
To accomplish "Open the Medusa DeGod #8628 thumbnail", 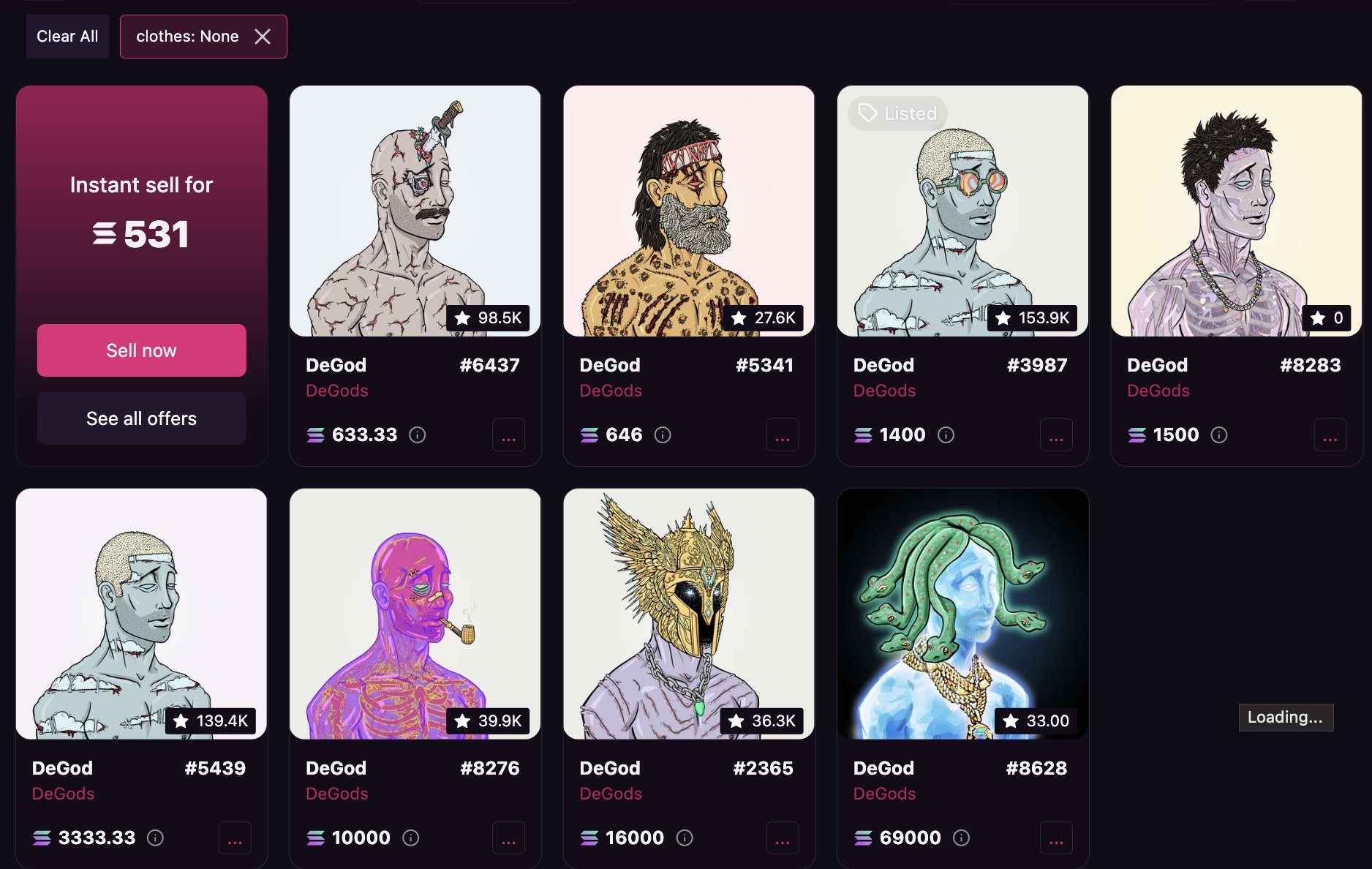I will click(962, 614).
